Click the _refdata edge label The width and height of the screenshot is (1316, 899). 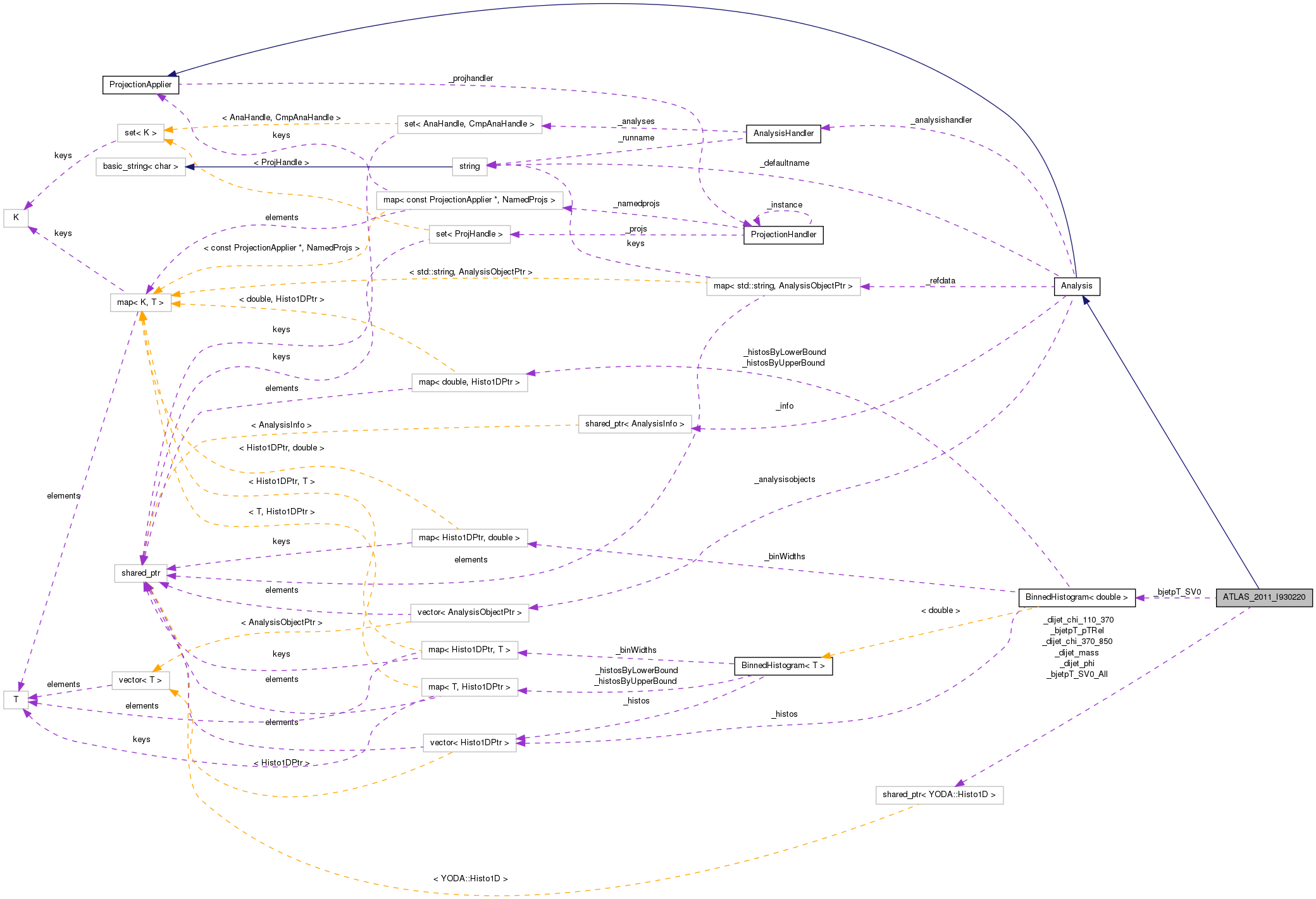[941, 281]
